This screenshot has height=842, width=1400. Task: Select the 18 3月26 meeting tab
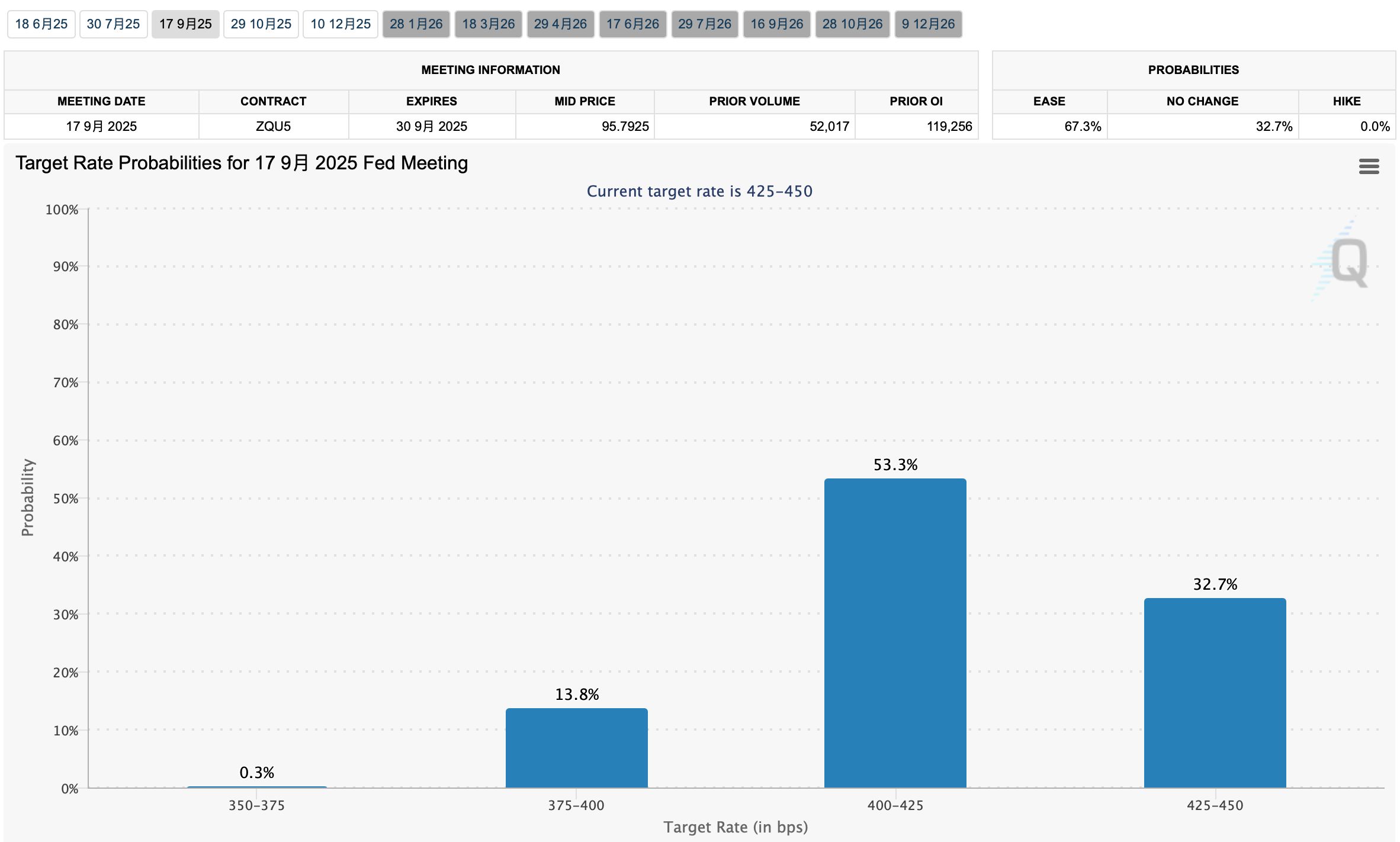(488, 24)
